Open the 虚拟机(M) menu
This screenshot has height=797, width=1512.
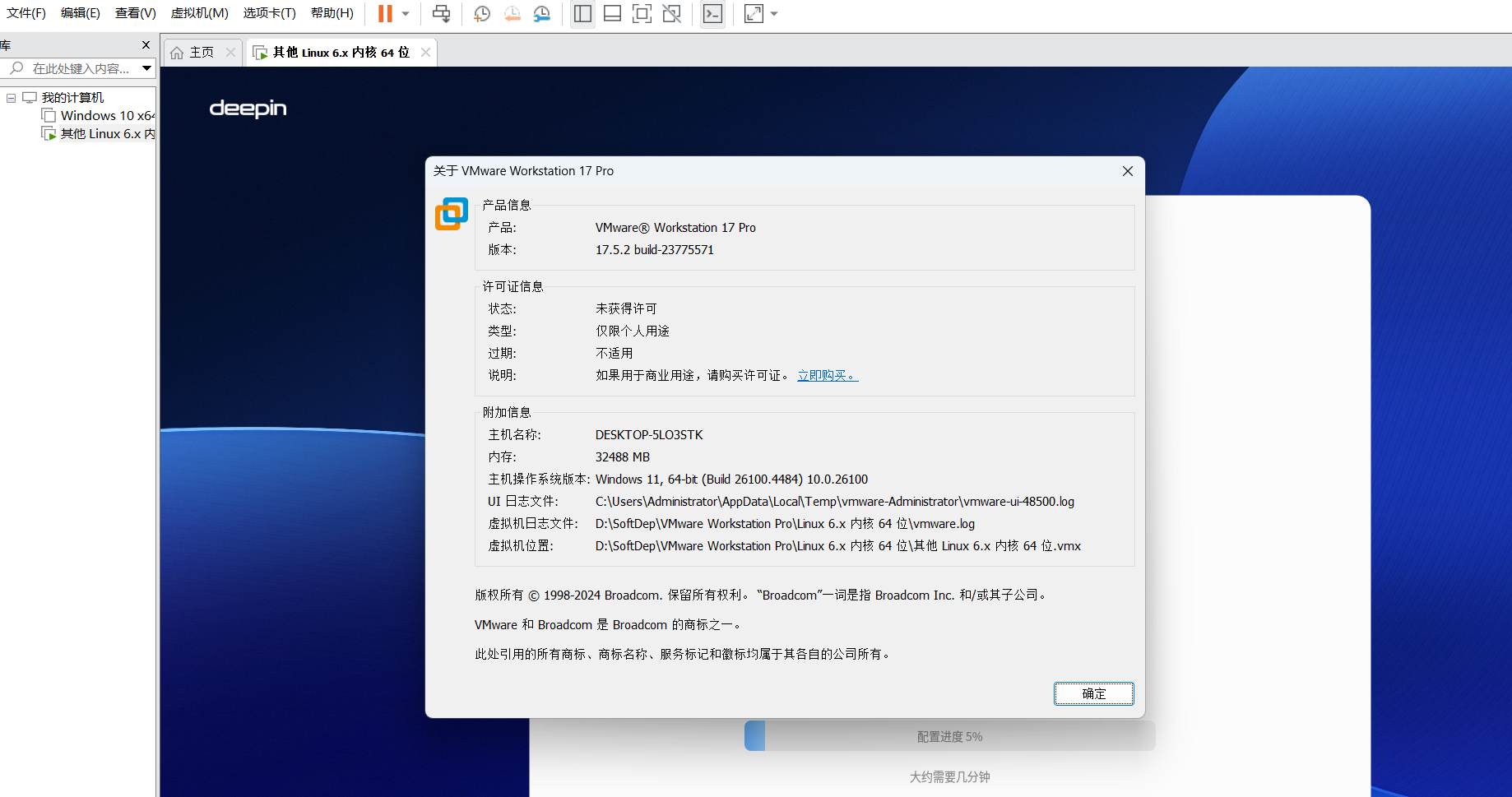[200, 13]
